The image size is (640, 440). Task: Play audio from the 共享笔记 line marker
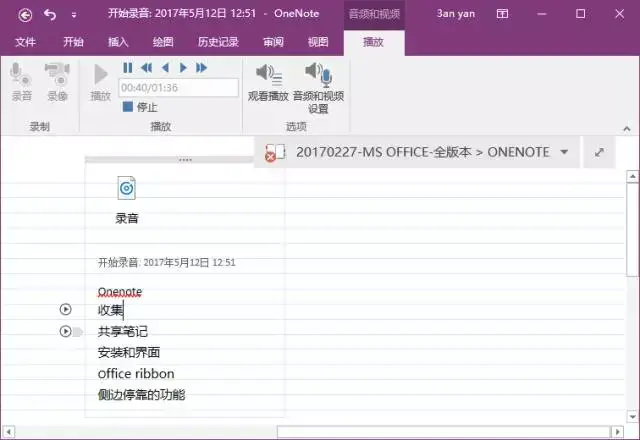coord(65,331)
